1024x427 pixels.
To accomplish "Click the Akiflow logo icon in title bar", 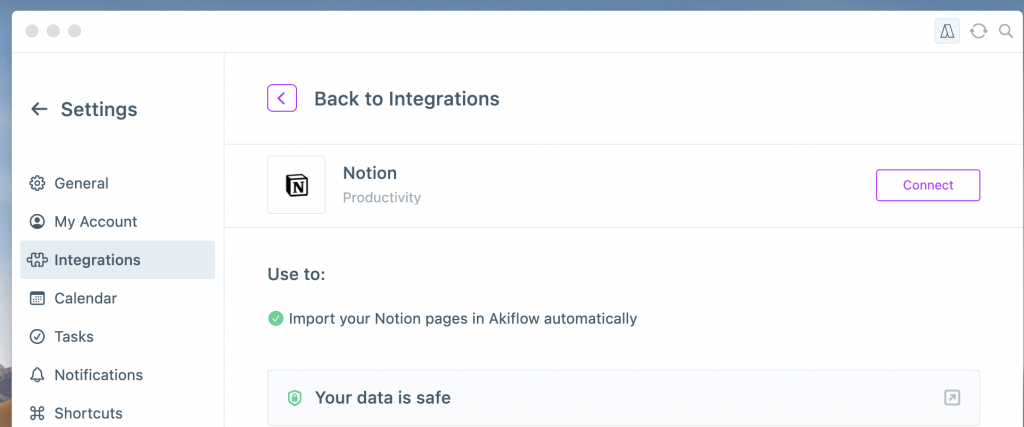I will 947,31.
